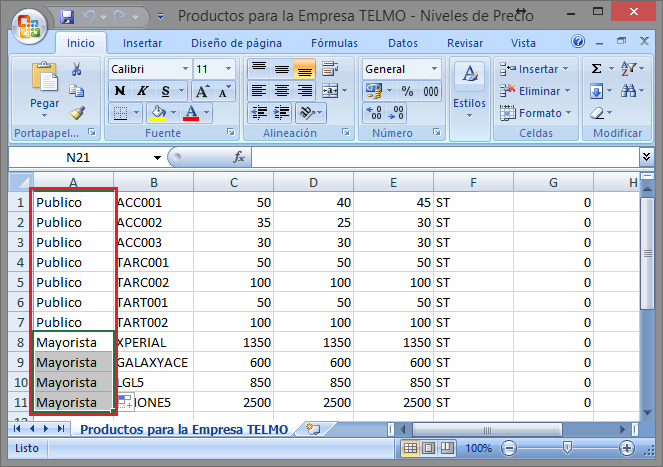The width and height of the screenshot is (663, 467).
Task: Center text horizontally
Action: click(x=282, y=91)
